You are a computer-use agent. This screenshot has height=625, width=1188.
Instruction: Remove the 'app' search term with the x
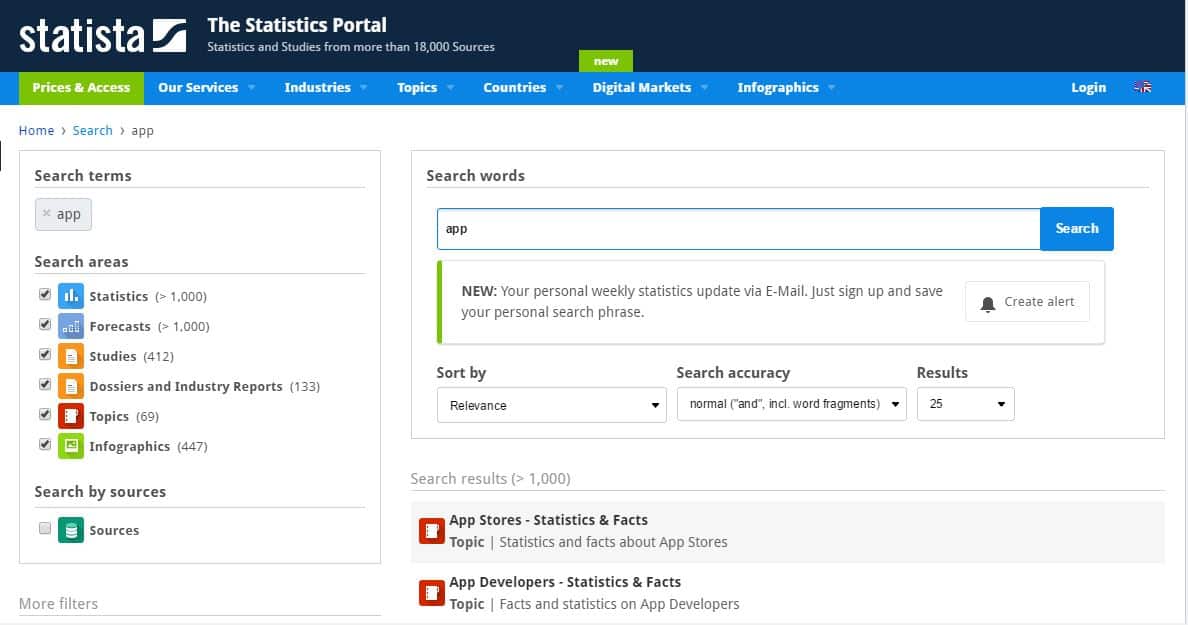click(x=47, y=214)
